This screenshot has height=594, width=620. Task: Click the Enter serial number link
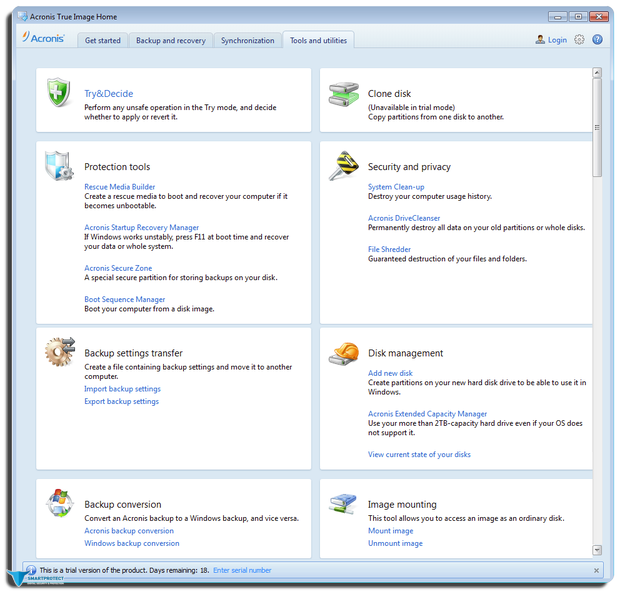pos(242,570)
